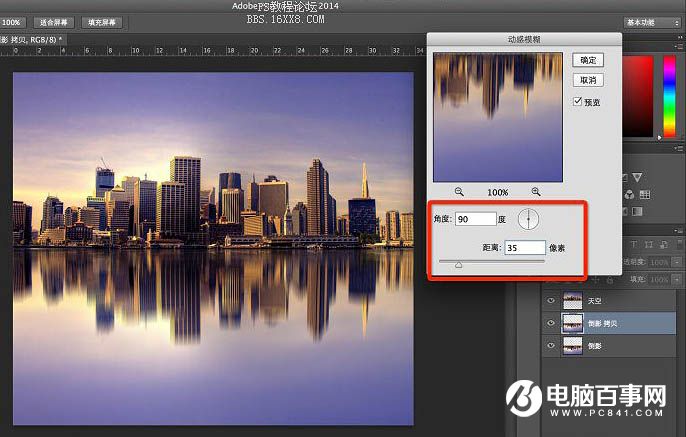This screenshot has width=686, height=437.
Task: Click the rainbow hue slider strip
Action: pos(669,96)
